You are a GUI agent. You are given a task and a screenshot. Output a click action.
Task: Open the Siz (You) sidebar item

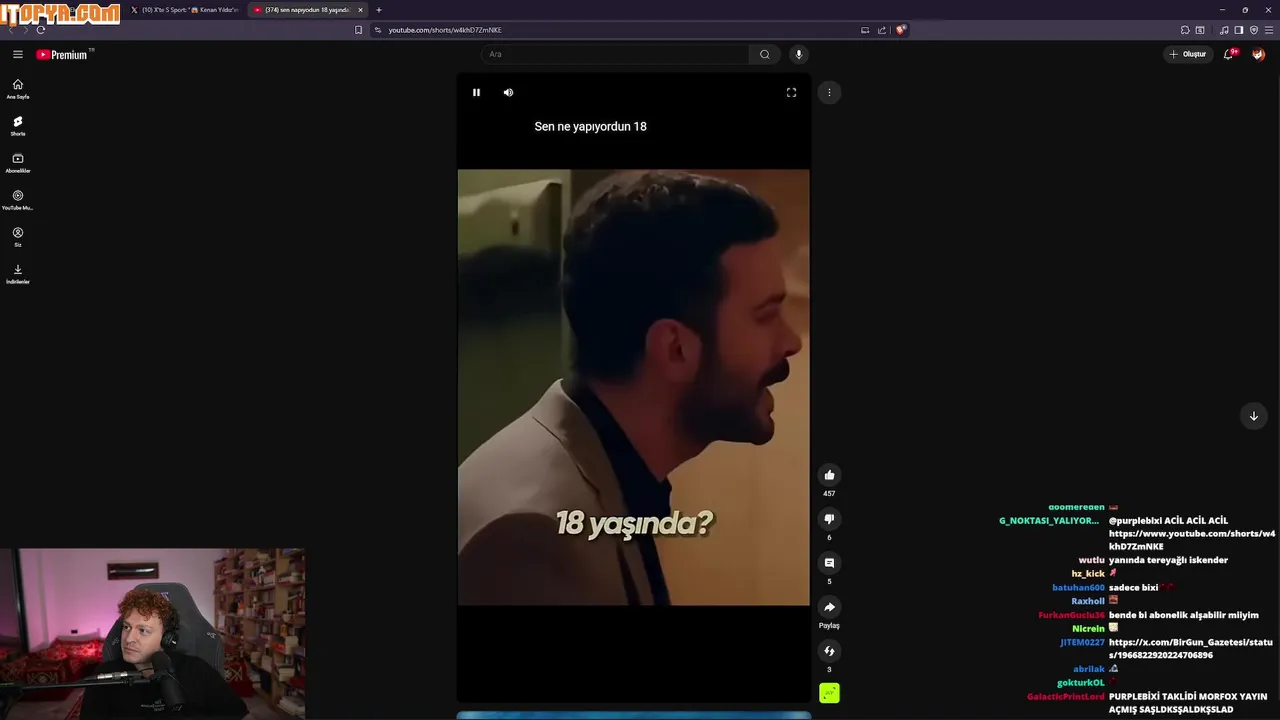point(18,237)
